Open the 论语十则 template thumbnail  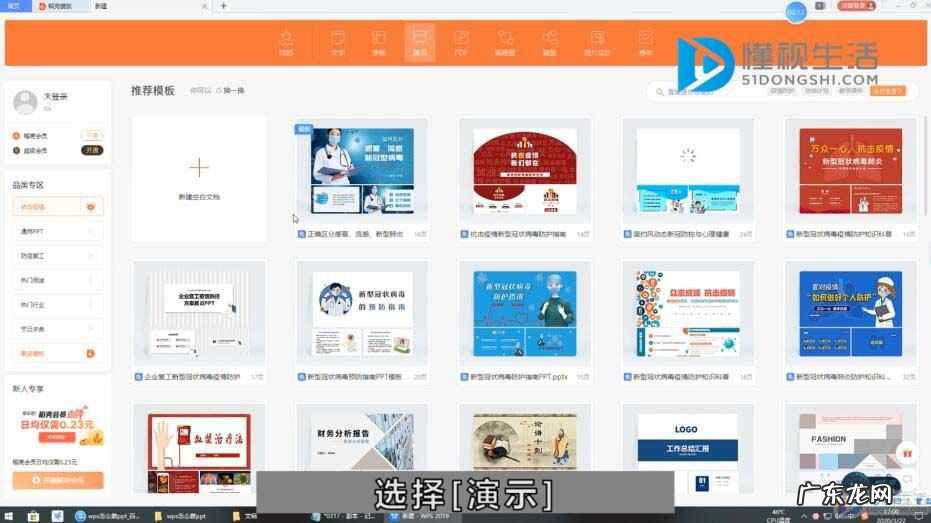[x=525, y=442]
